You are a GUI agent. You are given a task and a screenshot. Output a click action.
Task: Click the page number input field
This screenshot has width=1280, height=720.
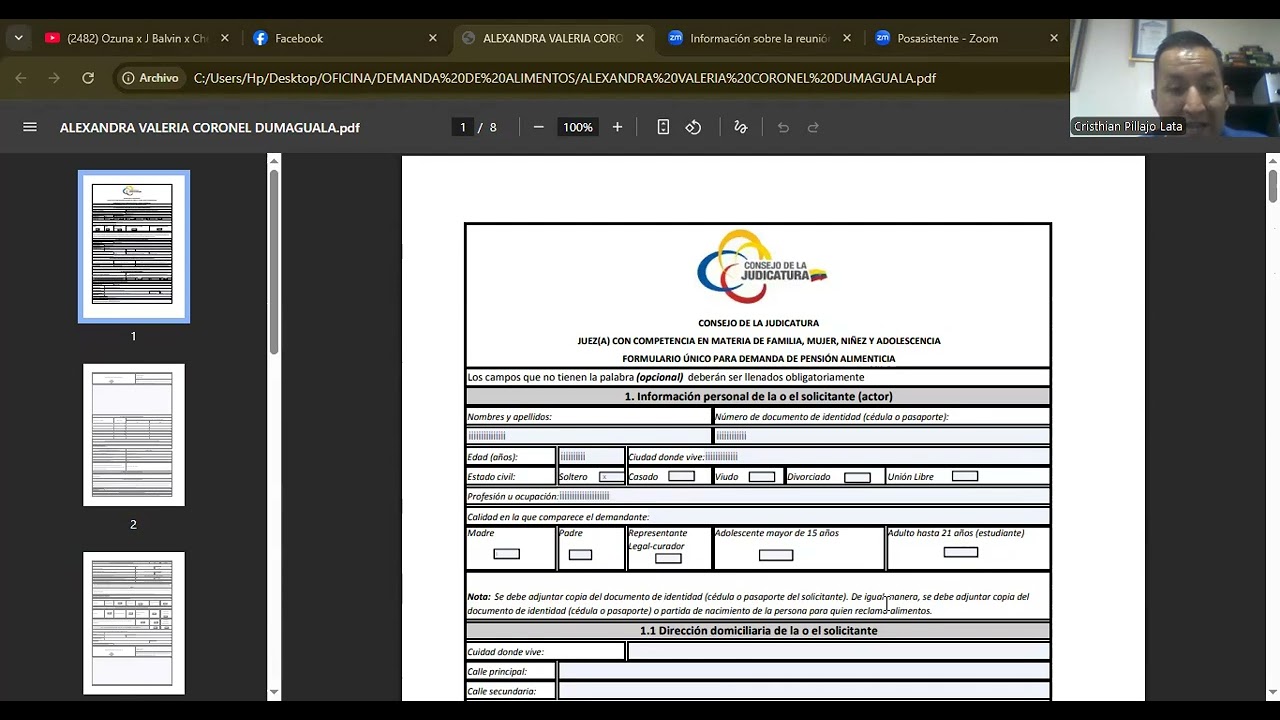click(462, 127)
